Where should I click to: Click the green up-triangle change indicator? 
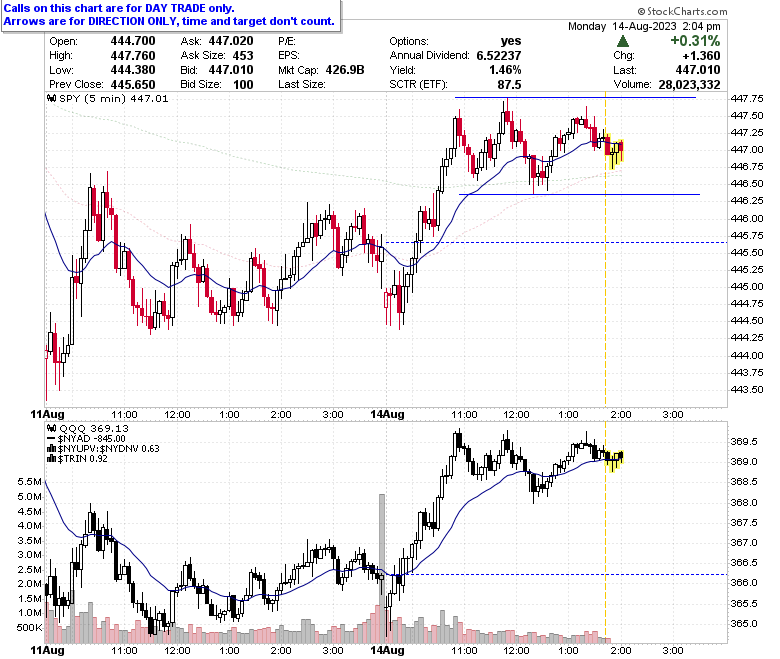coord(622,41)
